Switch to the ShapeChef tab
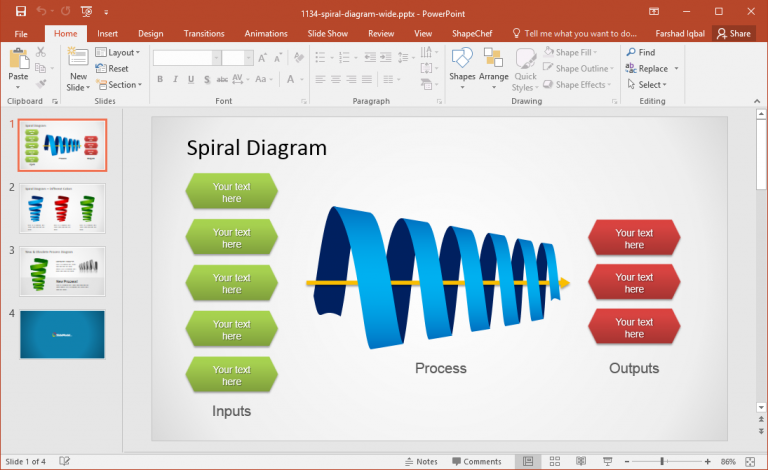The image size is (768, 470). (x=471, y=33)
